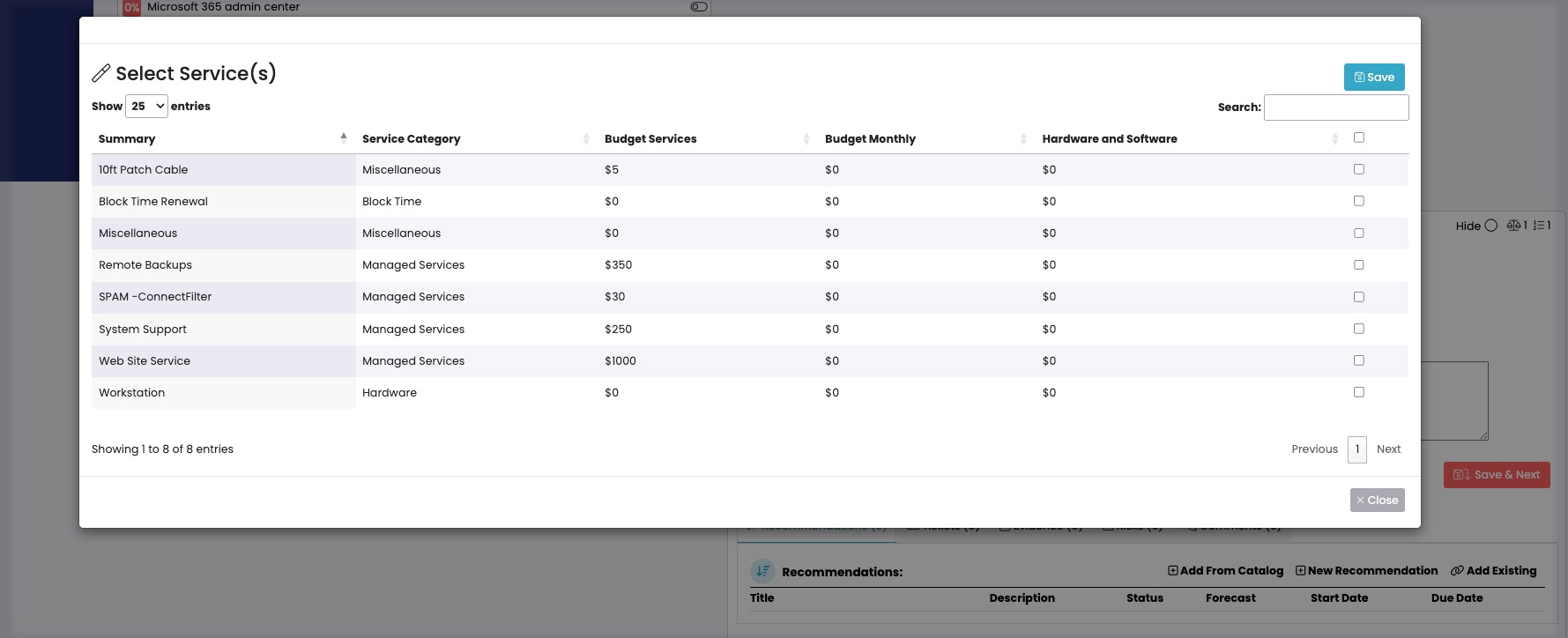This screenshot has width=1568, height=638.
Task: Check the Web Site Service row checkbox
Action: point(1358,360)
